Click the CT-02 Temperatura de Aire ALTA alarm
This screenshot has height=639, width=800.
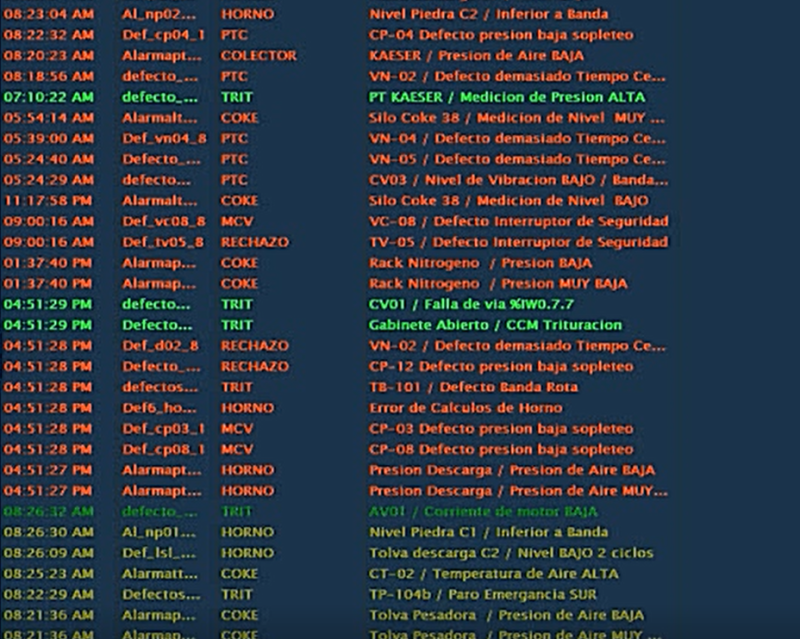[x=493, y=574]
